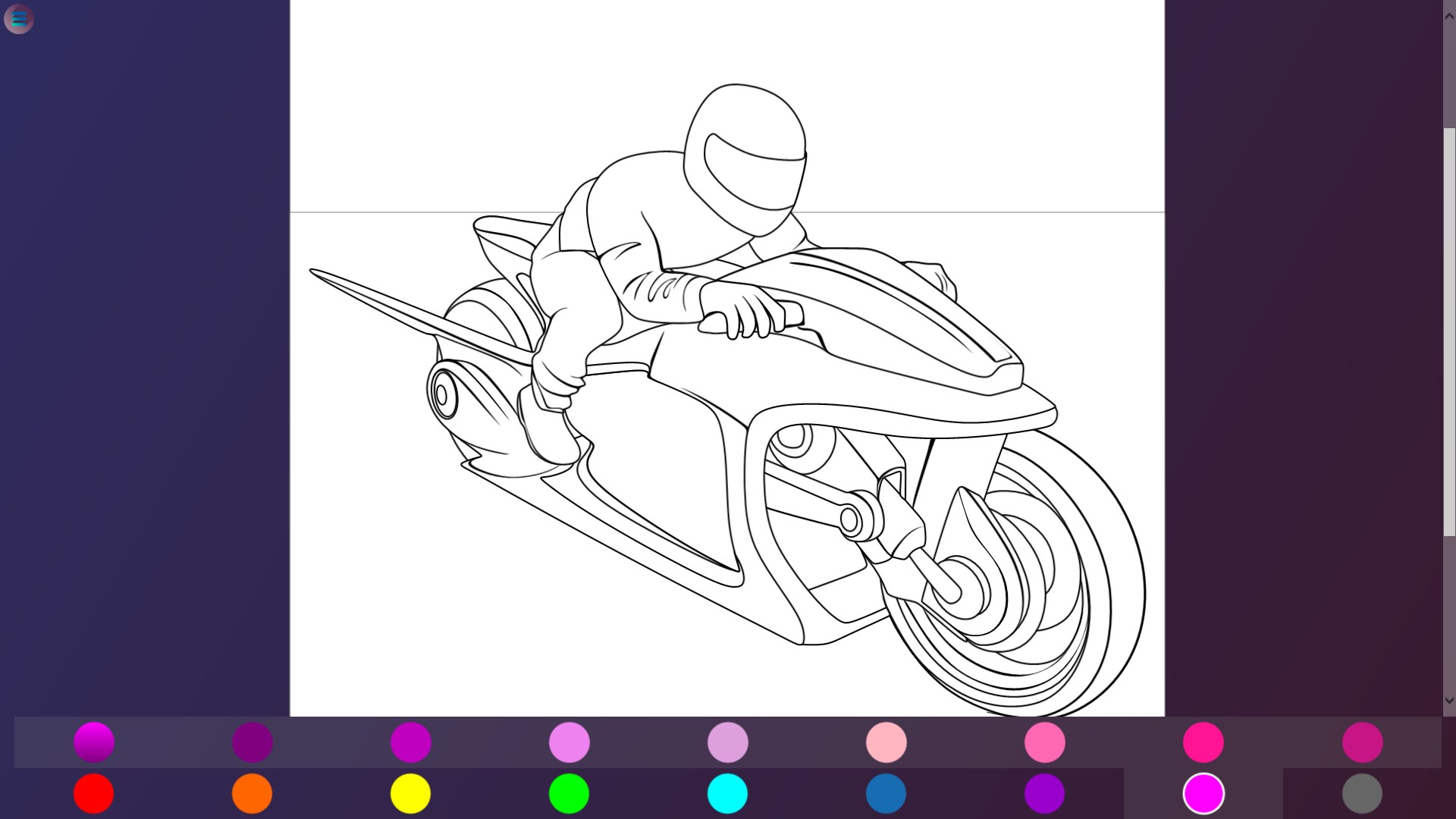The image size is (1456, 819).
Task: Select the bright green color swatch
Action: [569, 793]
